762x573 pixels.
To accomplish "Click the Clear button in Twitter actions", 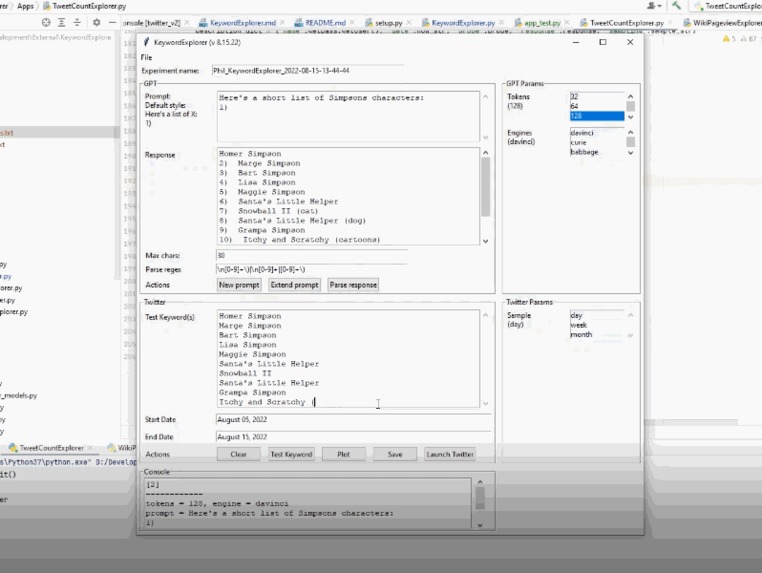I will [x=239, y=454].
